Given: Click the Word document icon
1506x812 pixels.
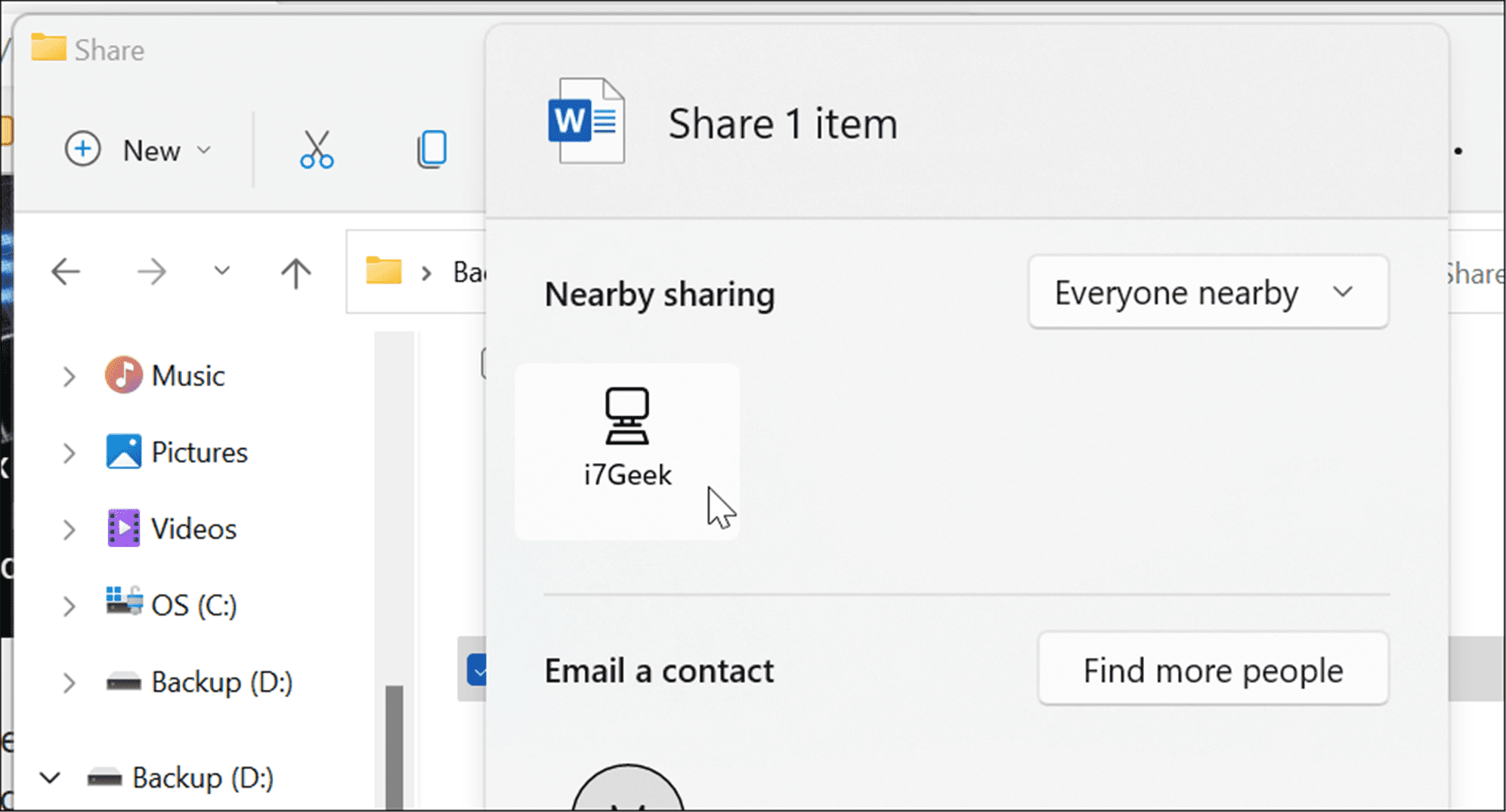Looking at the screenshot, I should click(x=586, y=122).
